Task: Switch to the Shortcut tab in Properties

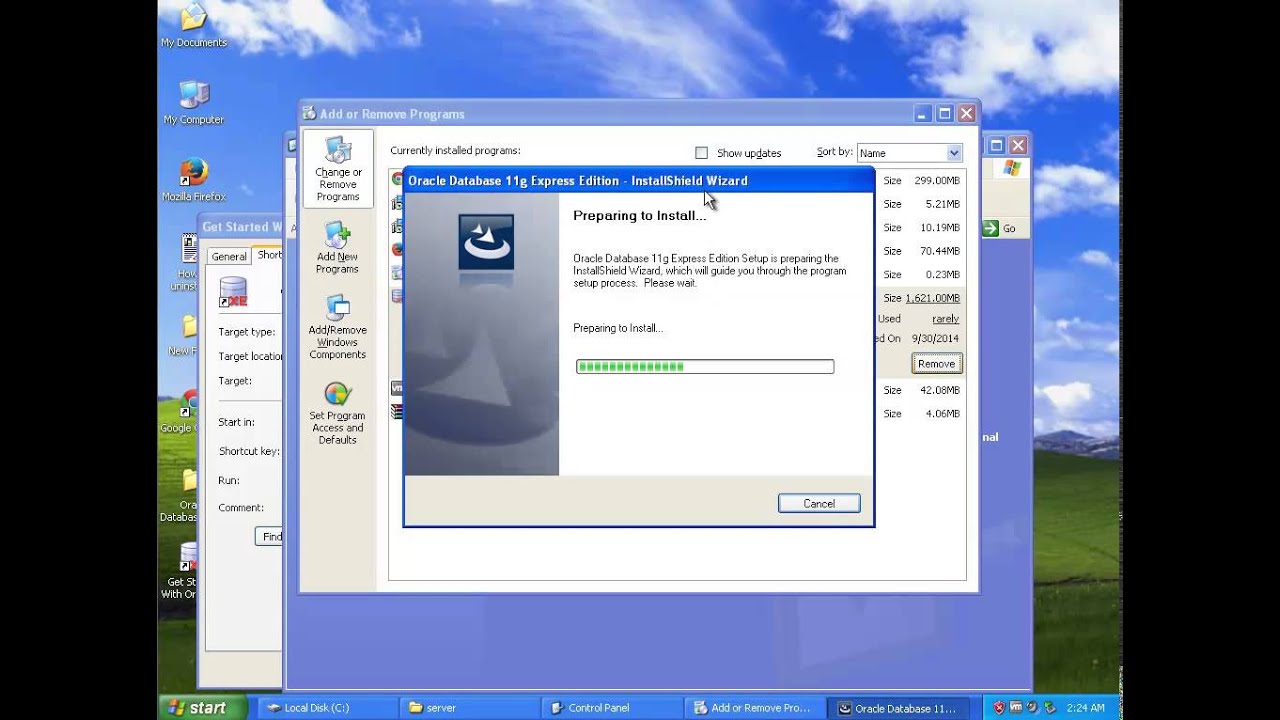Action: (269, 255)
